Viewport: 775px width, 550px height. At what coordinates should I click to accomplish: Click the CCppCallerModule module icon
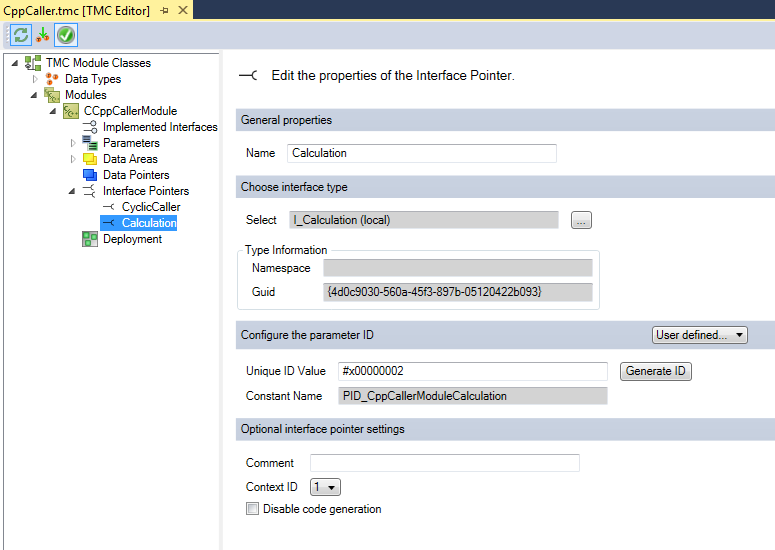(71, 111)
